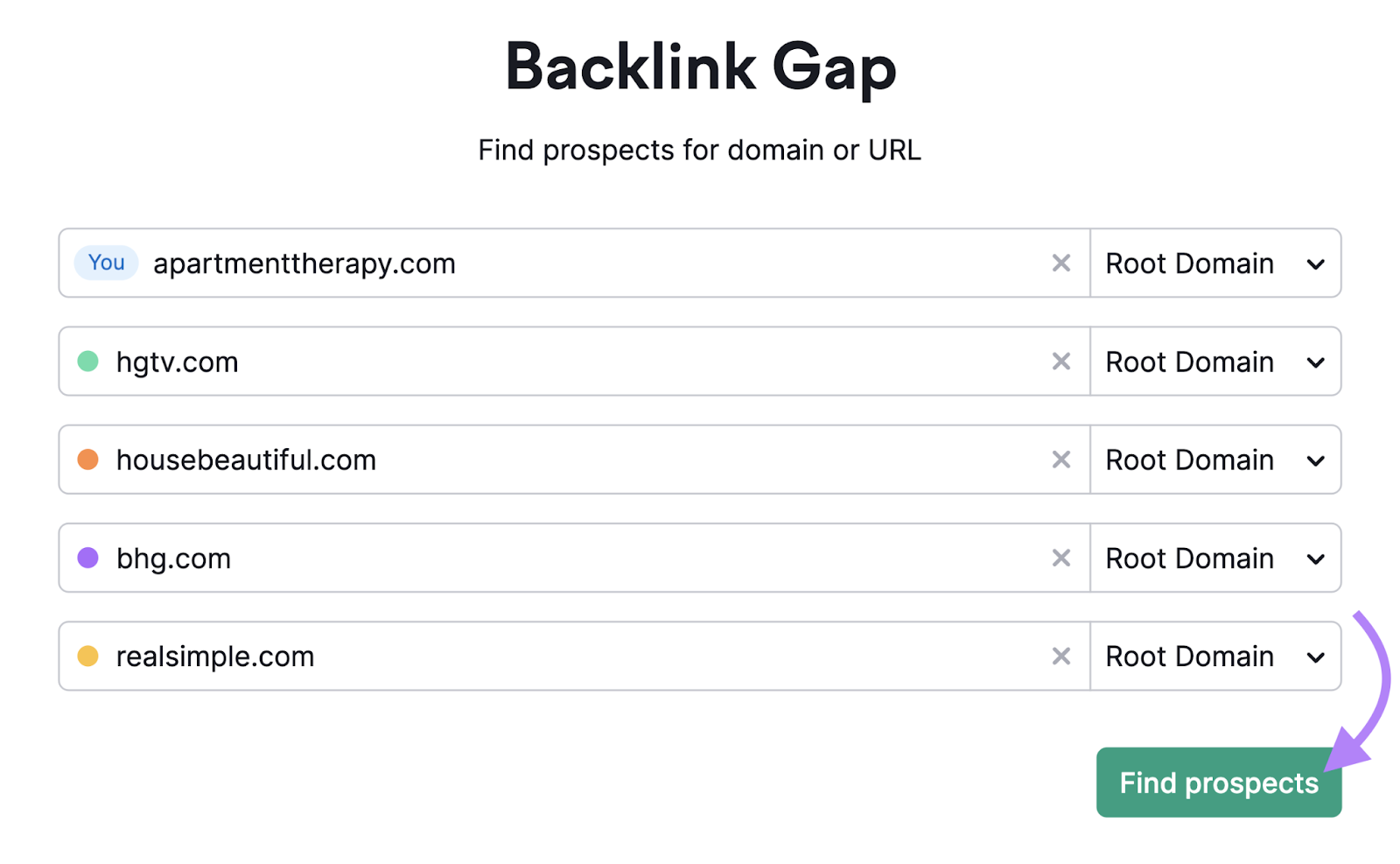
Task: Select the apartmenttherapy.com input field
Action: click(525, 263)
